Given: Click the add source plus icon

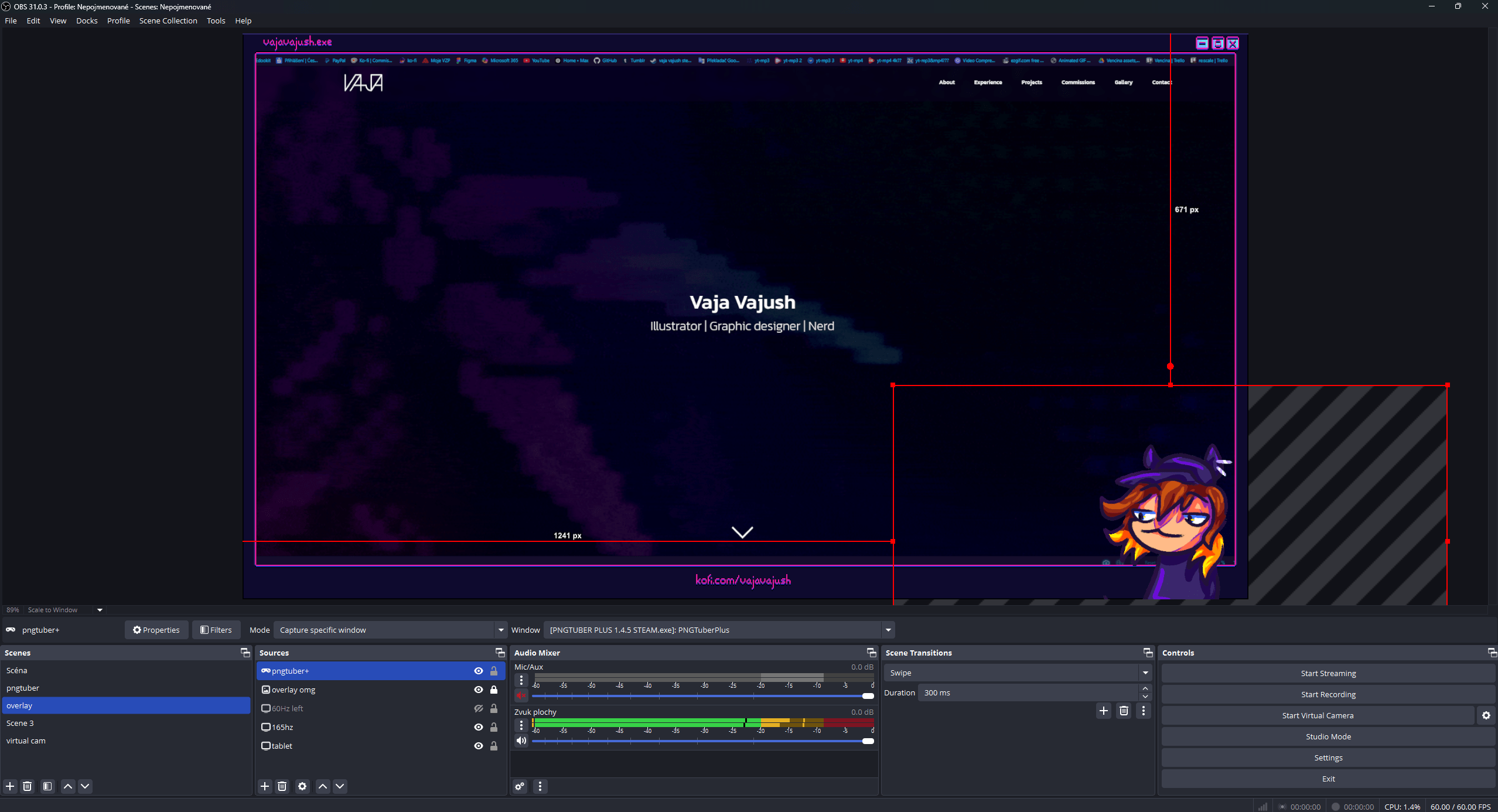Looking at the screenshot, I should pyautogui.click(x=265, y=786).
